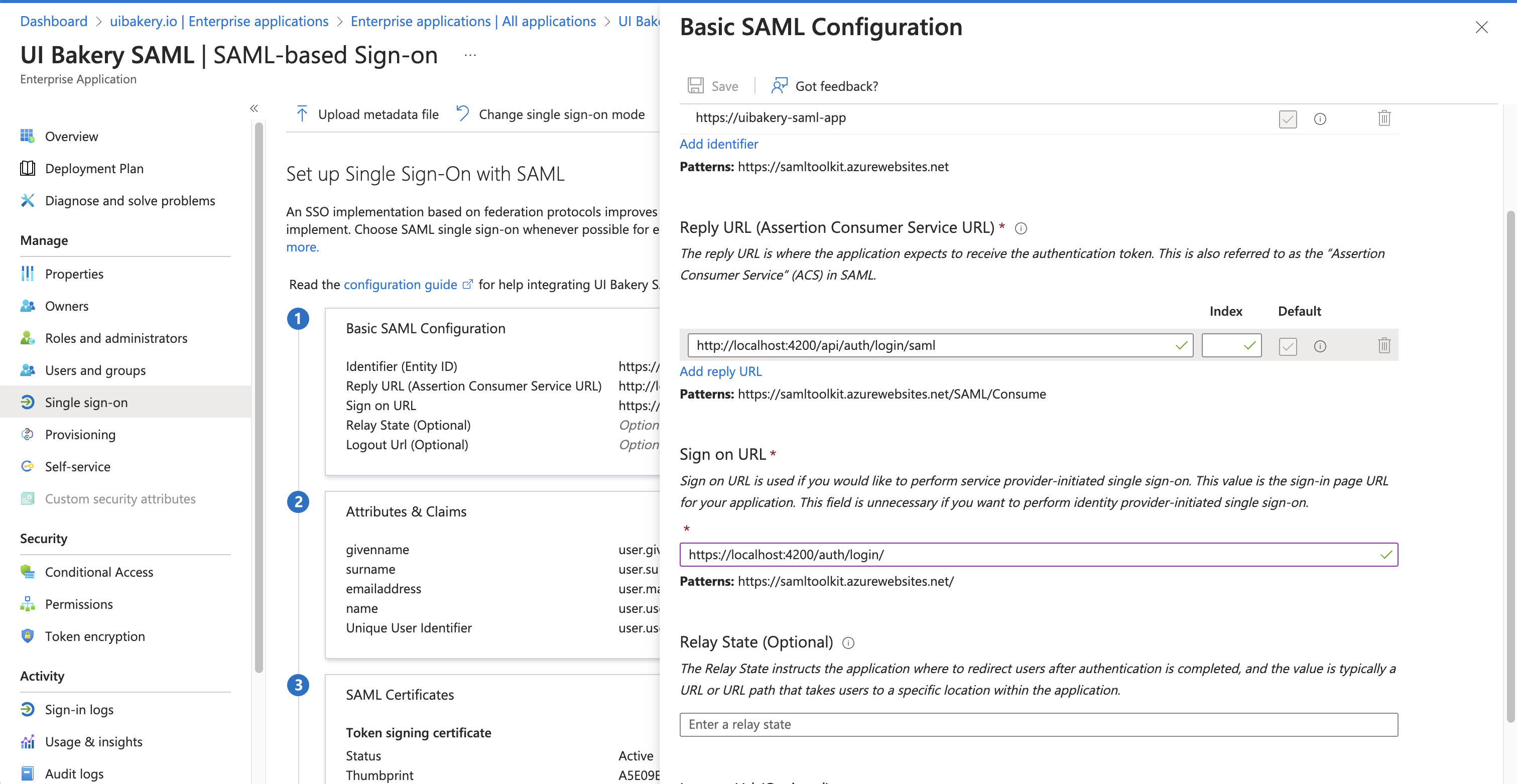Image resolution: width=1517 pixels, height=784 pixels.
Task: Open Diagnose and solve problems
Action: tap(130, 201)
